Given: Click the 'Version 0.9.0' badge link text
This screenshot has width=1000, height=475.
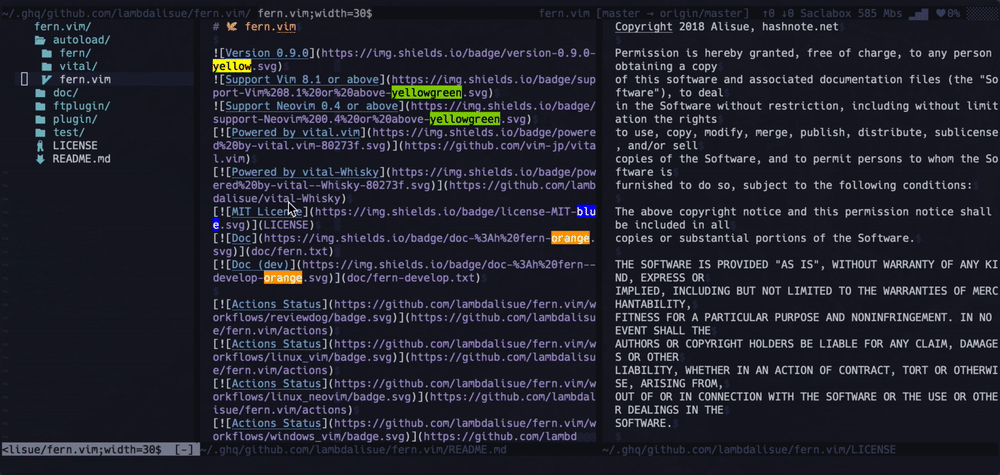Looking at the screenshot, I should coord(267,53).
